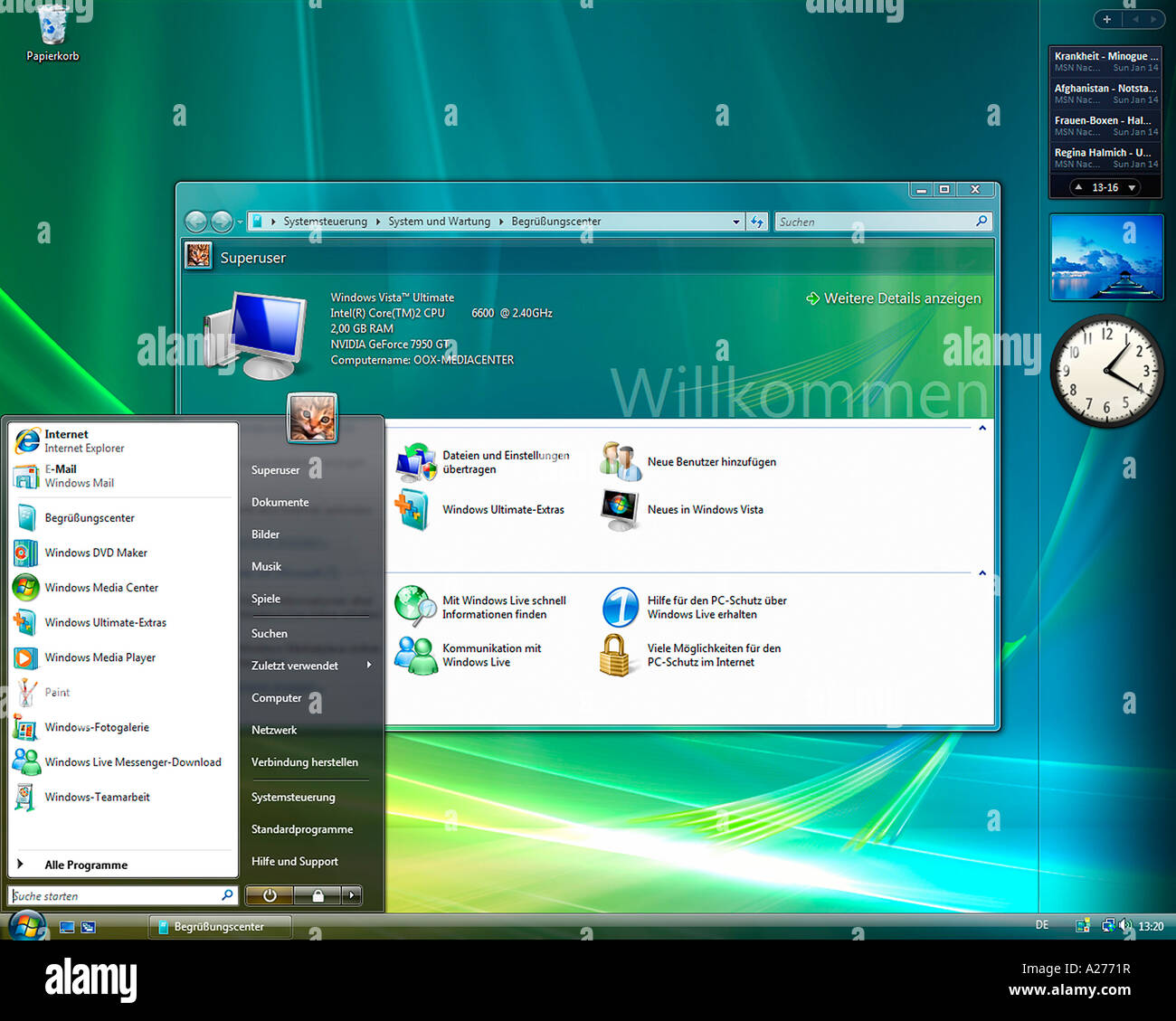This screenshot has height=1021, width=1176.
Task: Open Dateien und Einstellungen übertragen
Action: 484,462
